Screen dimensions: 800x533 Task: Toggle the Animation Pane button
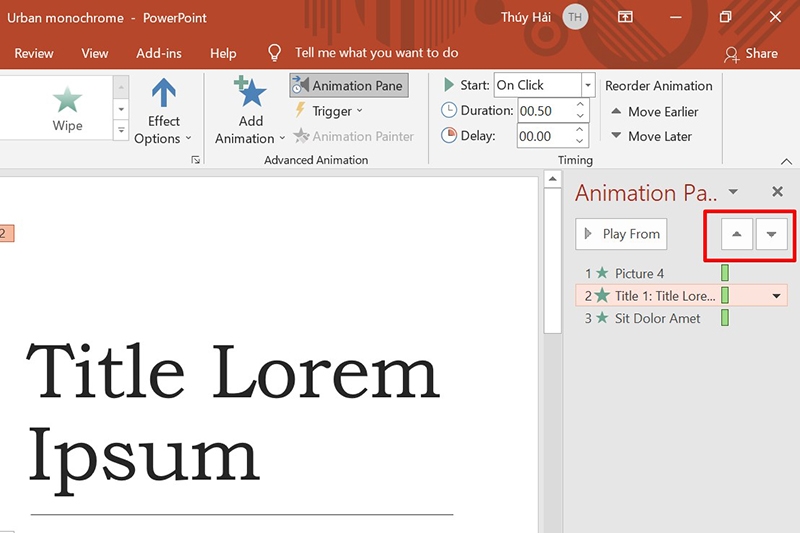pyautogui.click(x=348, y=86)
